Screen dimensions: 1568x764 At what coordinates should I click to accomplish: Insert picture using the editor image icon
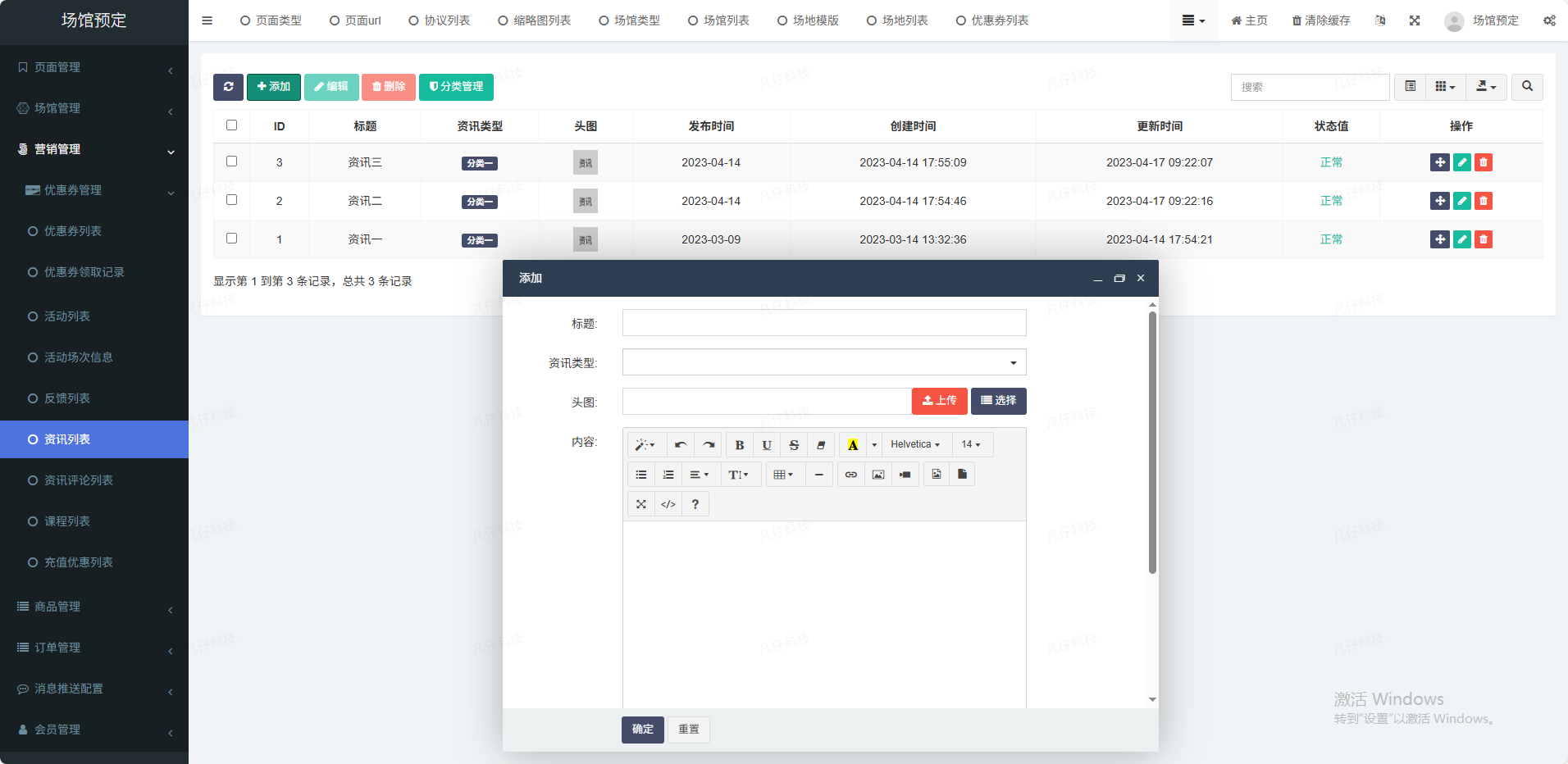pos(878,475)
